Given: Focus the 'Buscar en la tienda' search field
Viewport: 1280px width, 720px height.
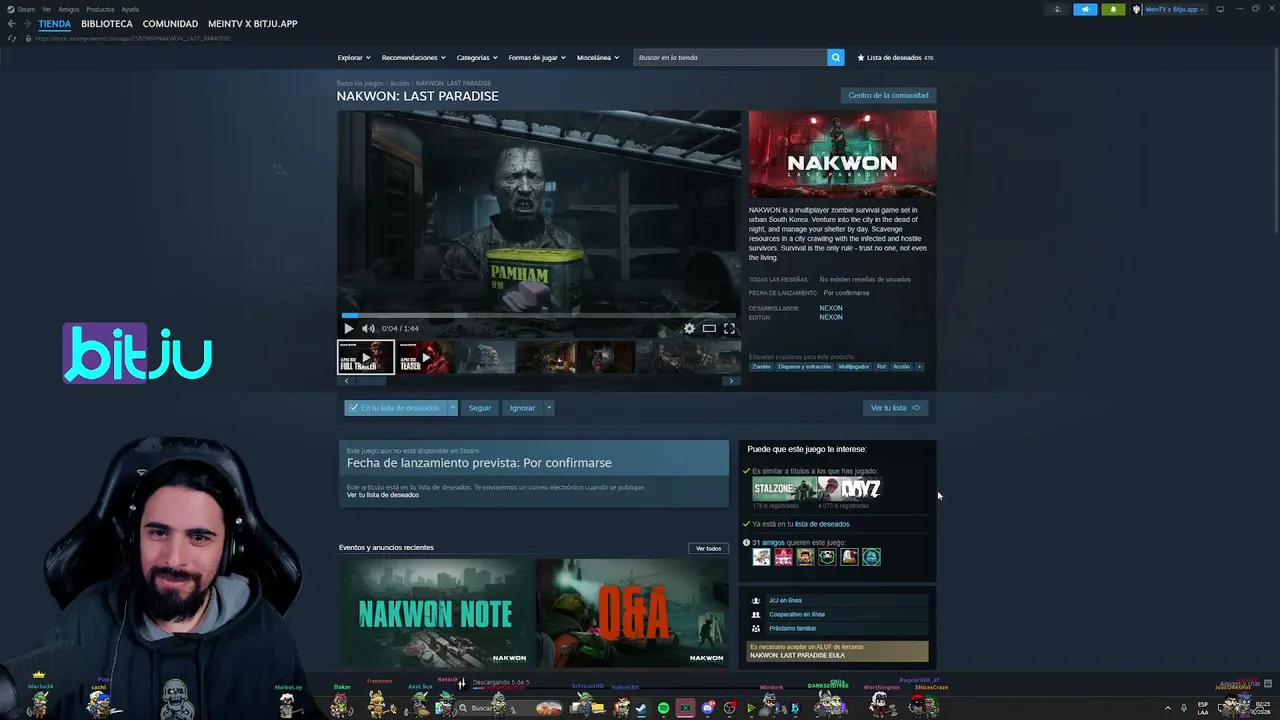Looking at the screenshot, I should click(730, 57).
